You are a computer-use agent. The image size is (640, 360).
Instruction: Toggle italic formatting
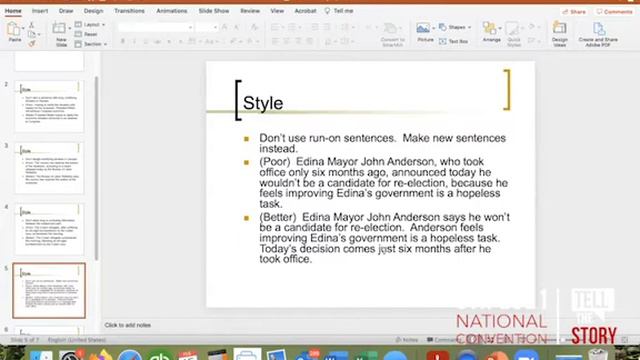tap(134, 41)
